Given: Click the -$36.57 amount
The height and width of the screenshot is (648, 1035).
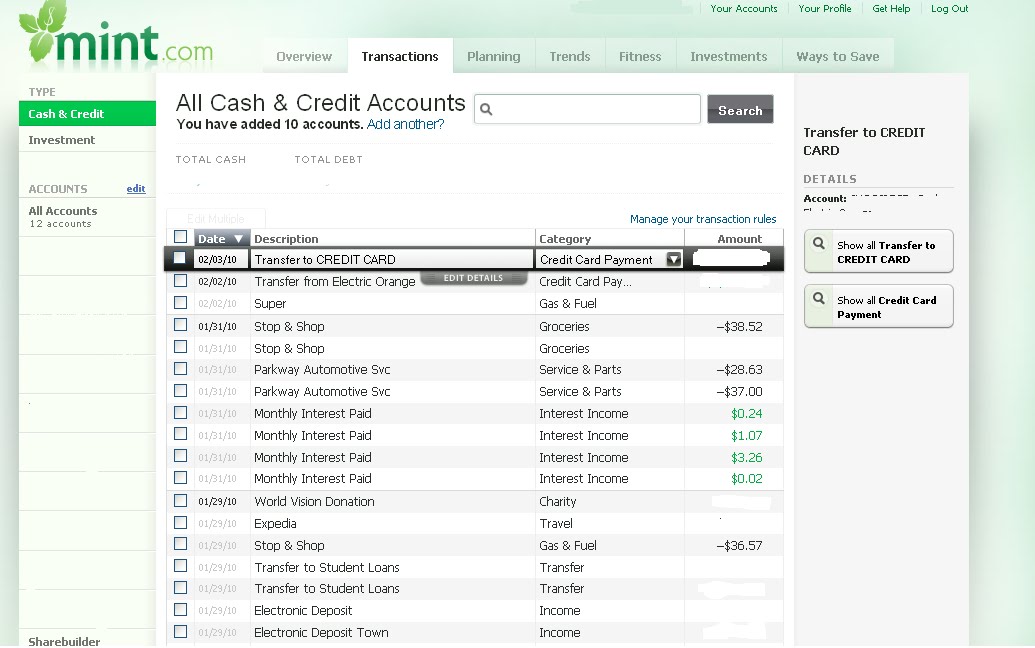Looking at the screenshot, I should (x=739, y=546).
